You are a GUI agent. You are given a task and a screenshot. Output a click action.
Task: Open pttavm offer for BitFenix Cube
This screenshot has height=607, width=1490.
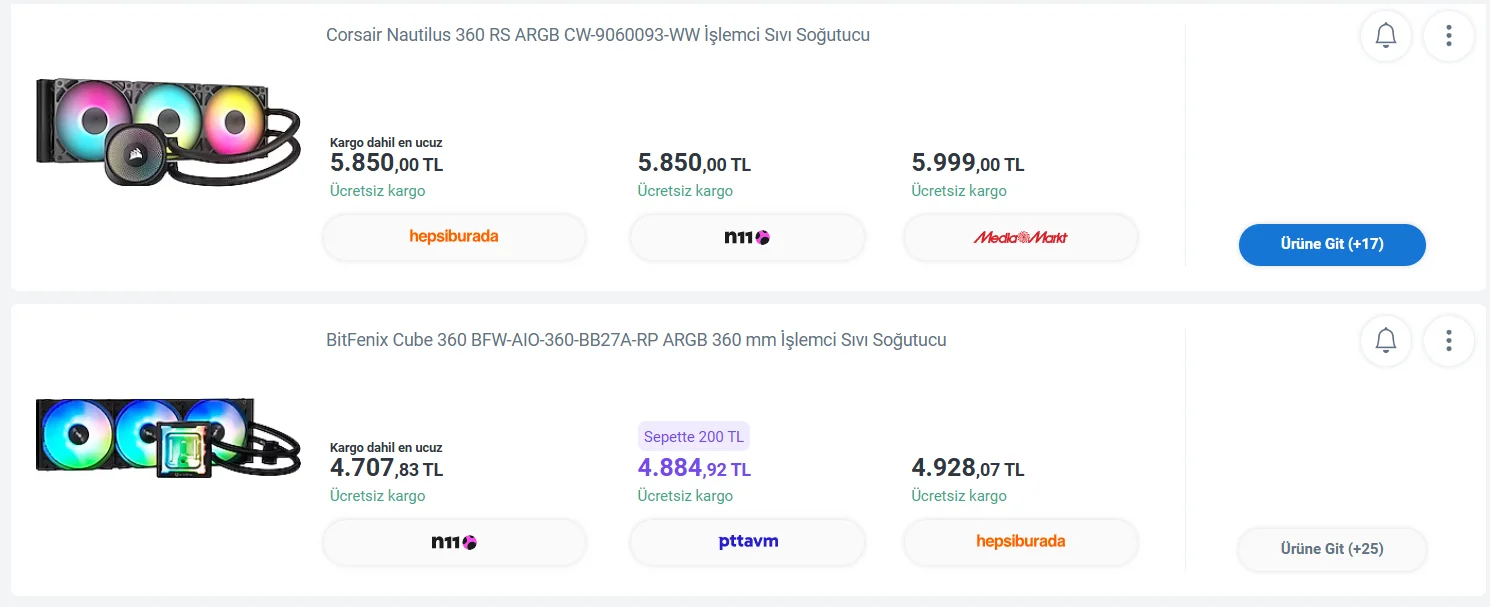click(x=747, y=542)
